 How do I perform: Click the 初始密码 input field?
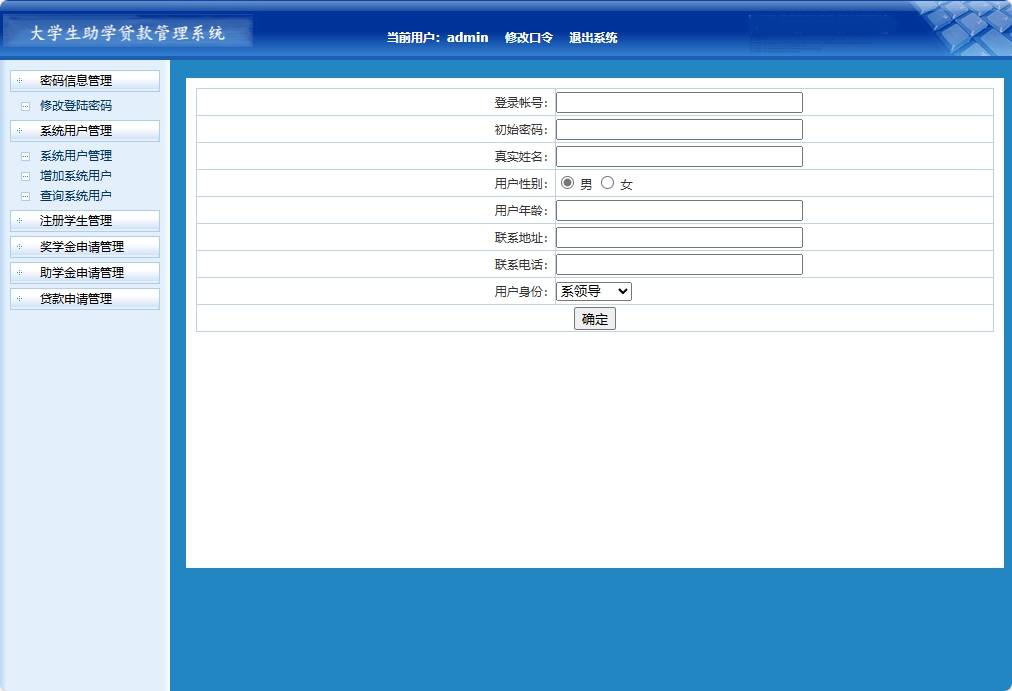pos(678,129)
